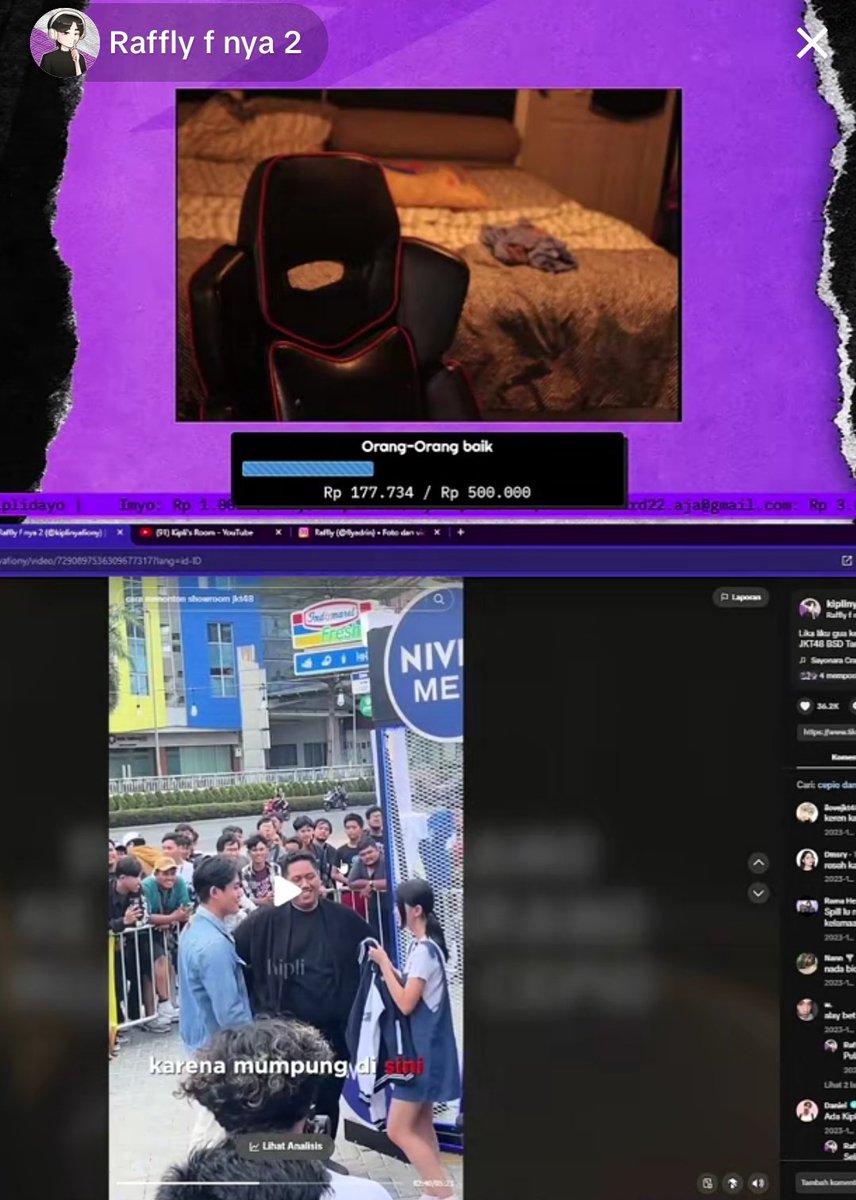
Task: Go to the next video with the down chevron
Action: (x=758, y=893)
